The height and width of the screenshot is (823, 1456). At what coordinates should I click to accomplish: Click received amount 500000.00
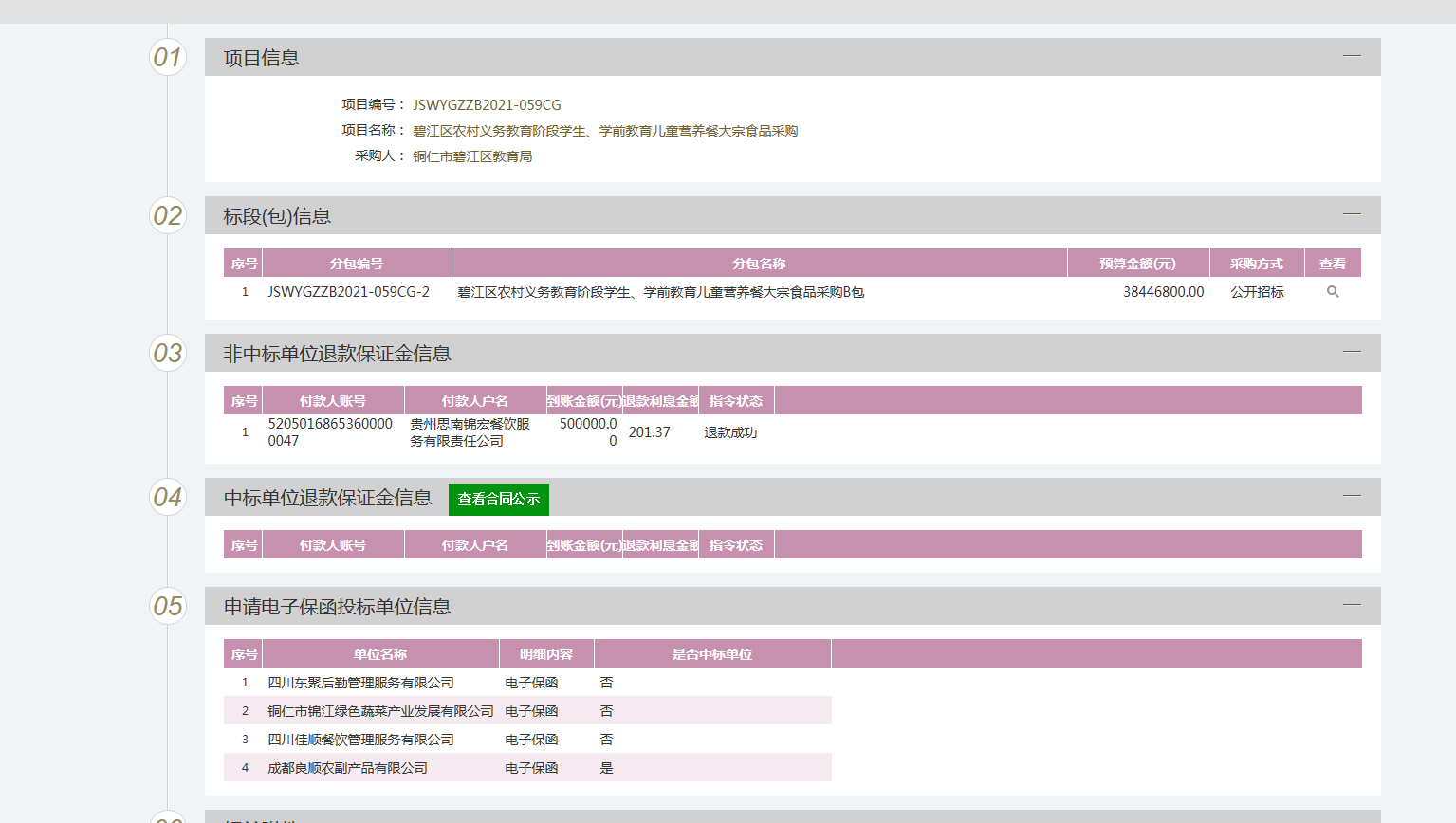(x=588, y=432)
